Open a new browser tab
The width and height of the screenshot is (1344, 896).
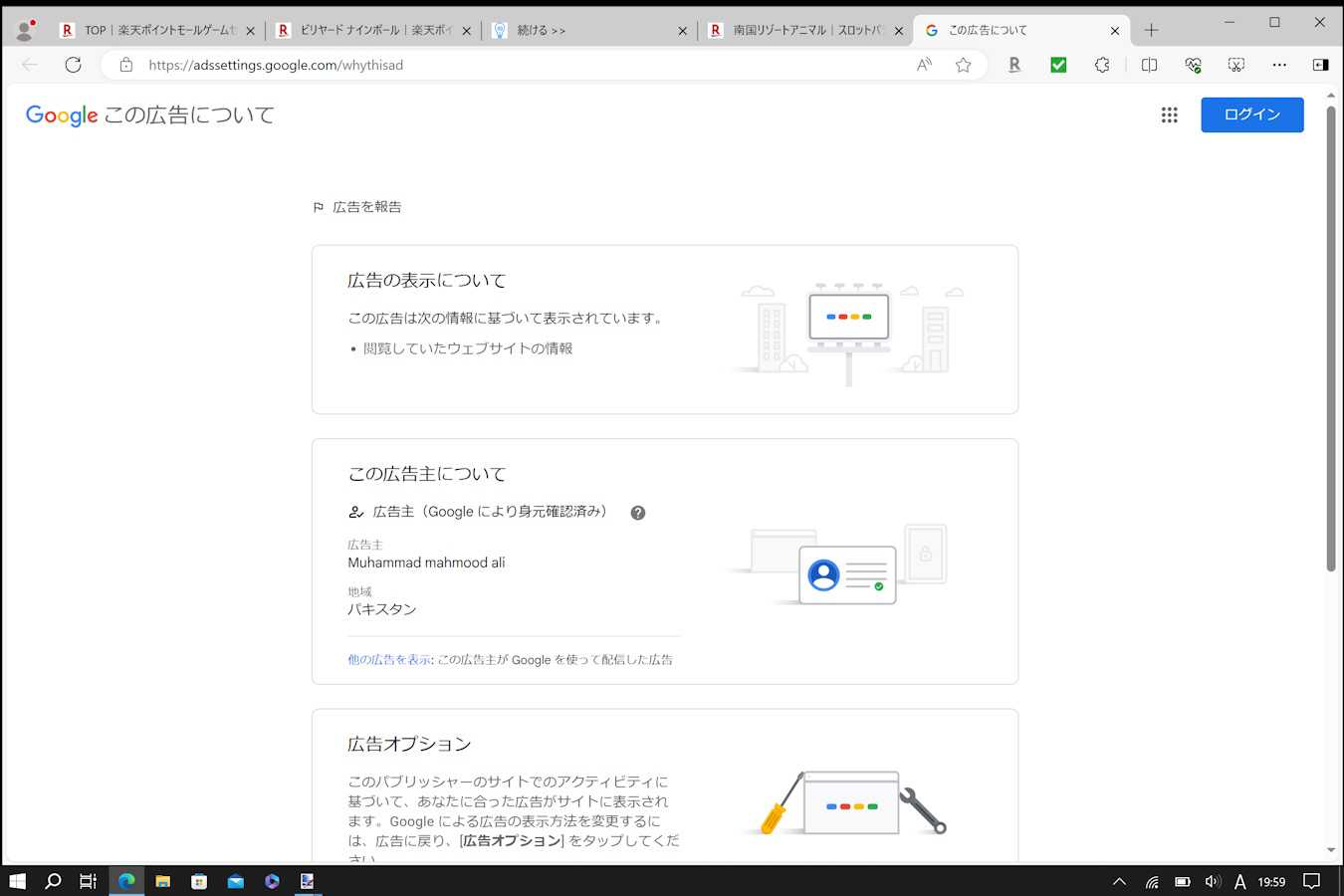click(1151, 31)
